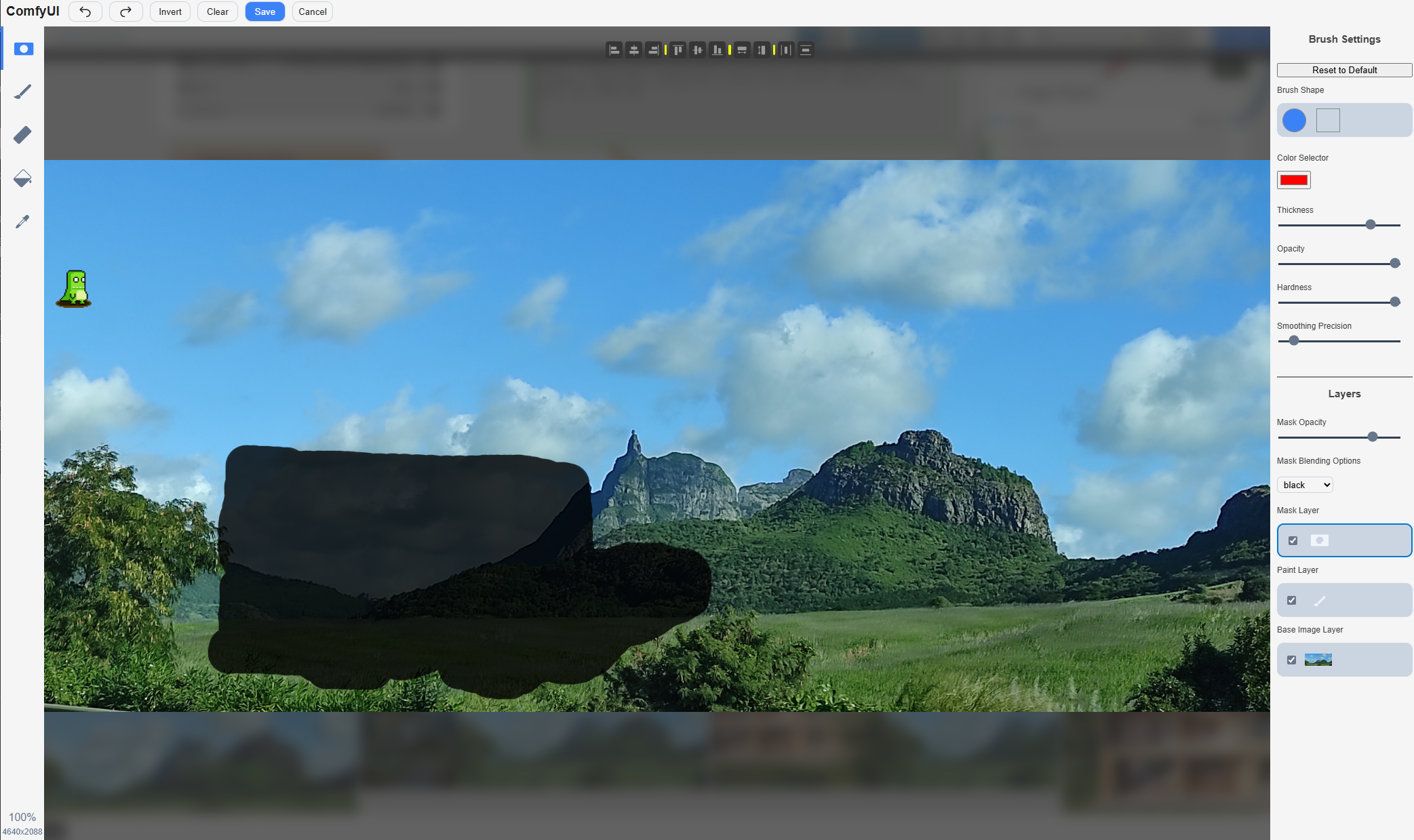Click the Clear button
Image resolution: width=1414 pixels, height=840 pixels.
click(218, 12)
